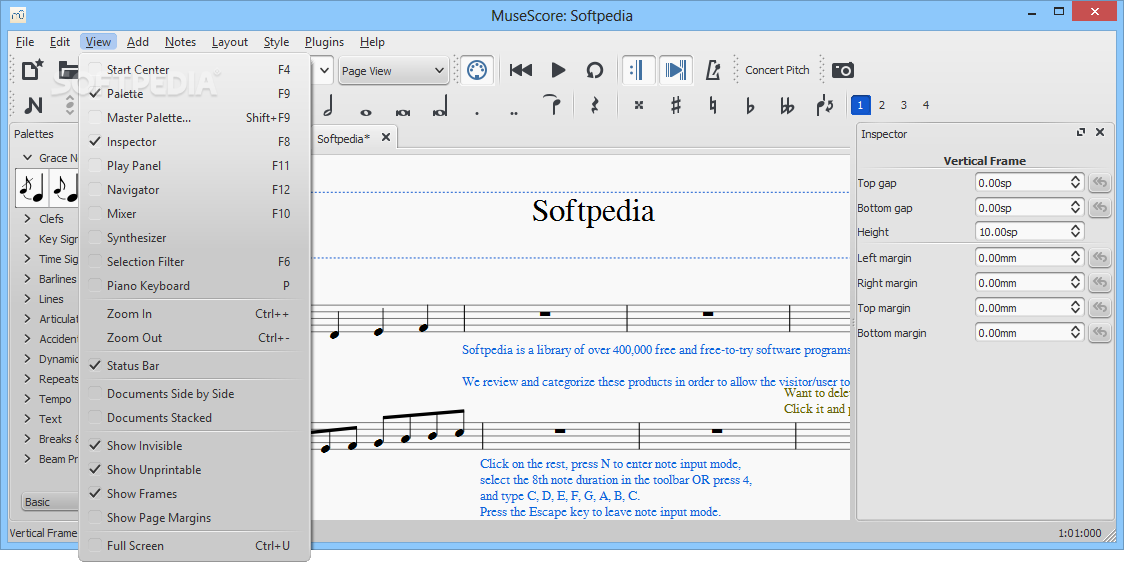Adjust Bottom gap spinner
This screenshot has height=562, width=1124.
[1076, 208]
